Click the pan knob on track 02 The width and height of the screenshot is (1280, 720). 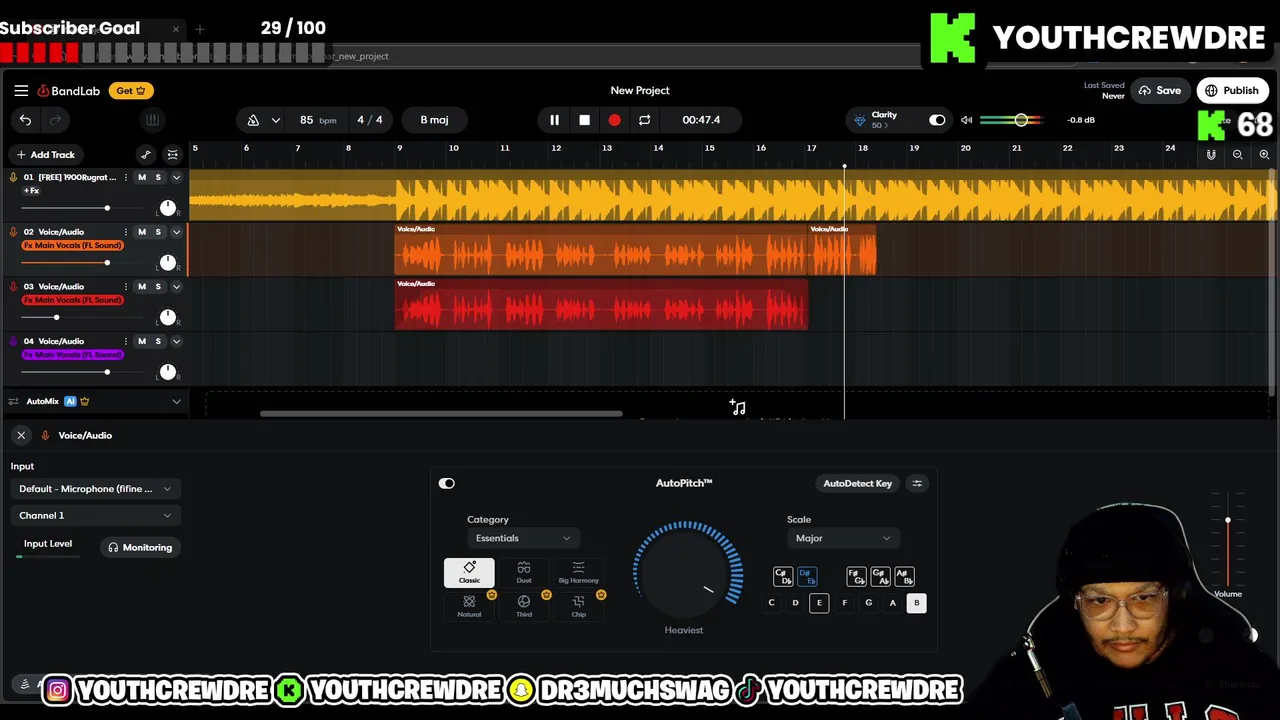(168, 263)
